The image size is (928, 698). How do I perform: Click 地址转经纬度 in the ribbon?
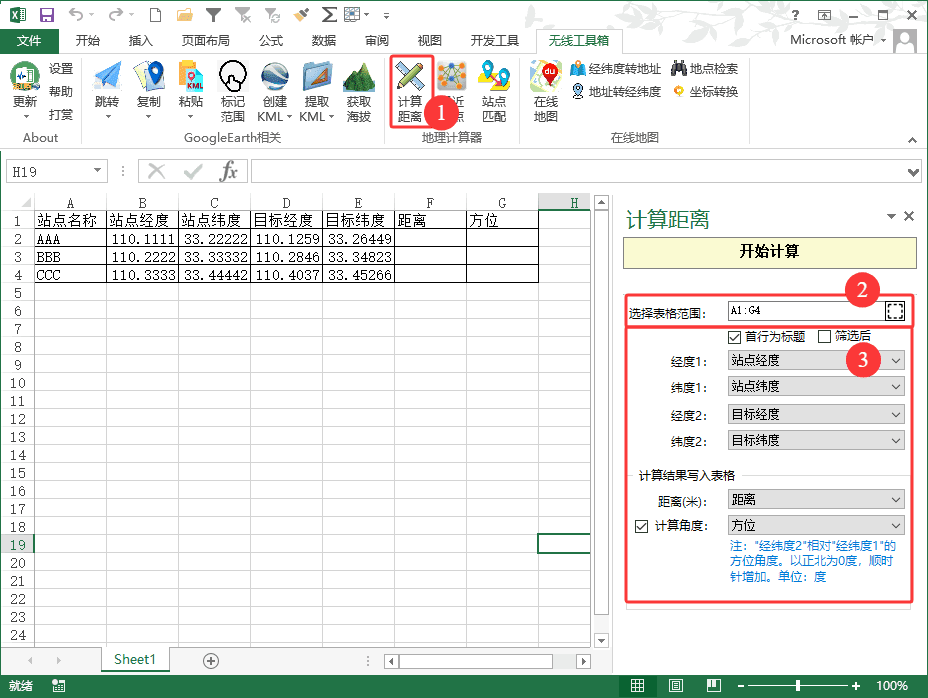[x=616, y=92]
